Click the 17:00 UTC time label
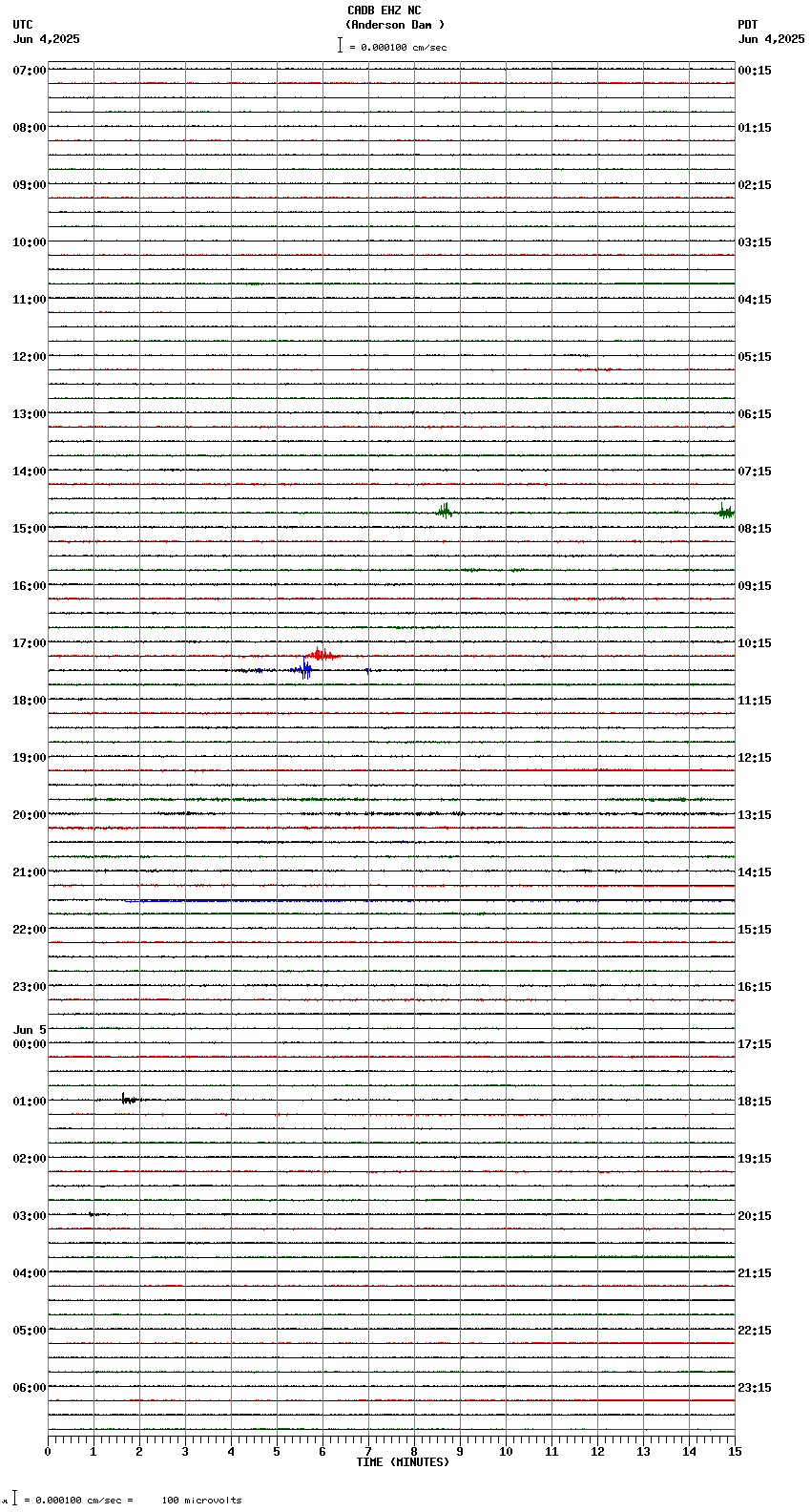This screenshot has height=1512, width=811. 30,643
